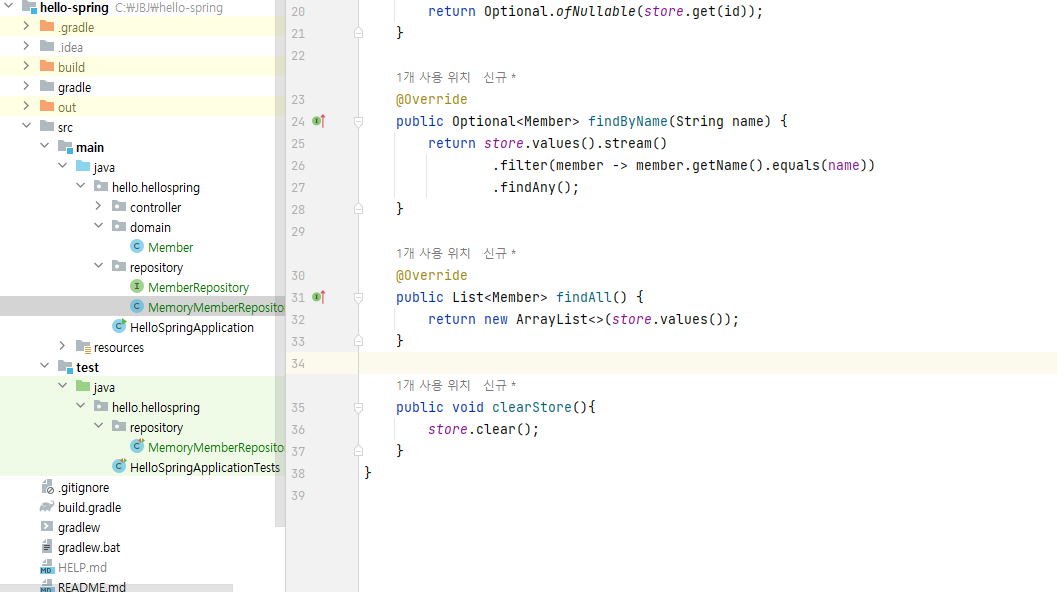This screenshot has height=592, width=1057.
Task: Place cursor on empty line 34
Action: [x=708, y=363]
